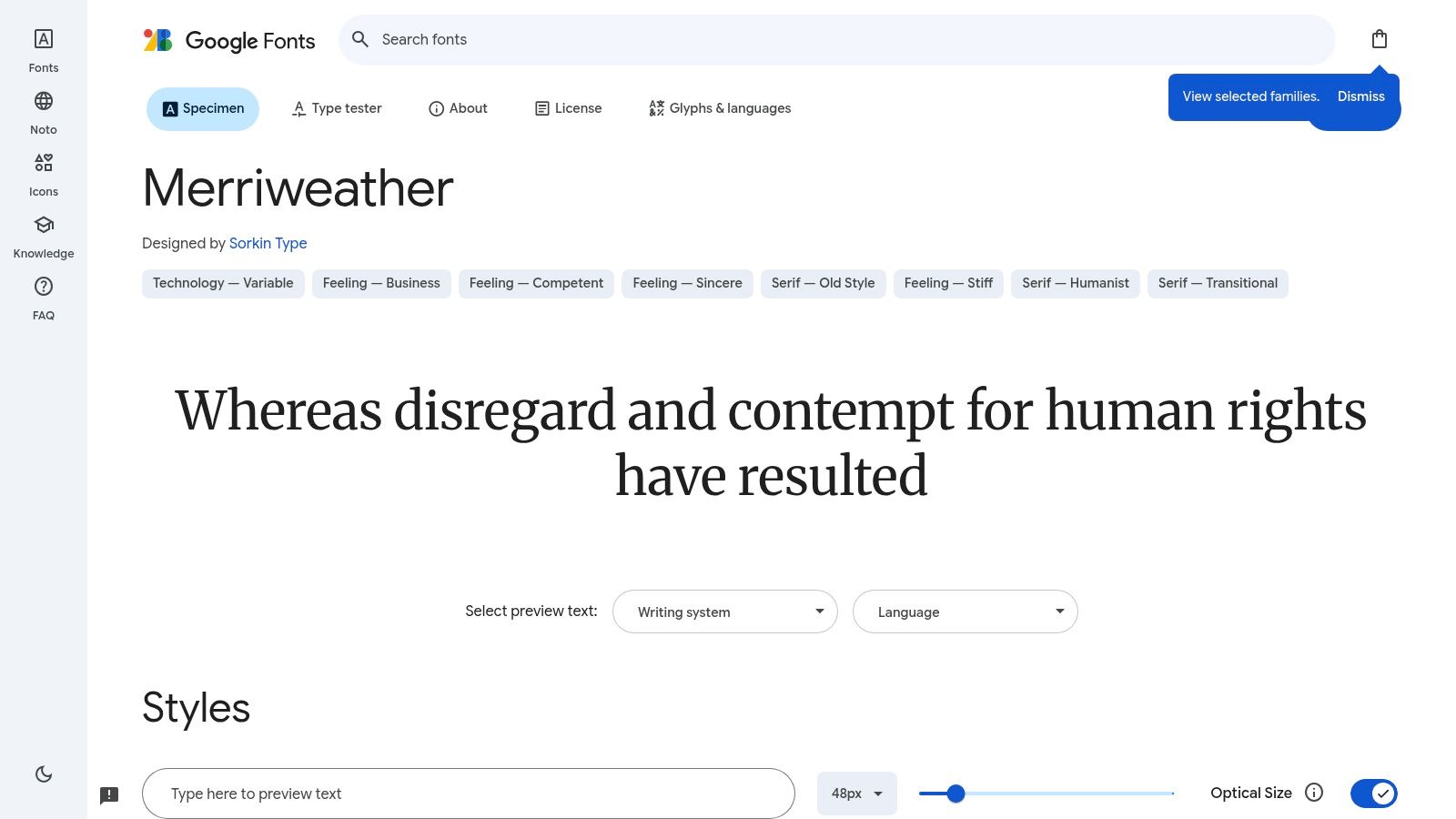Click the Serif — Old Style tag
Screen dimensions: 1456x819
point(824,283)
